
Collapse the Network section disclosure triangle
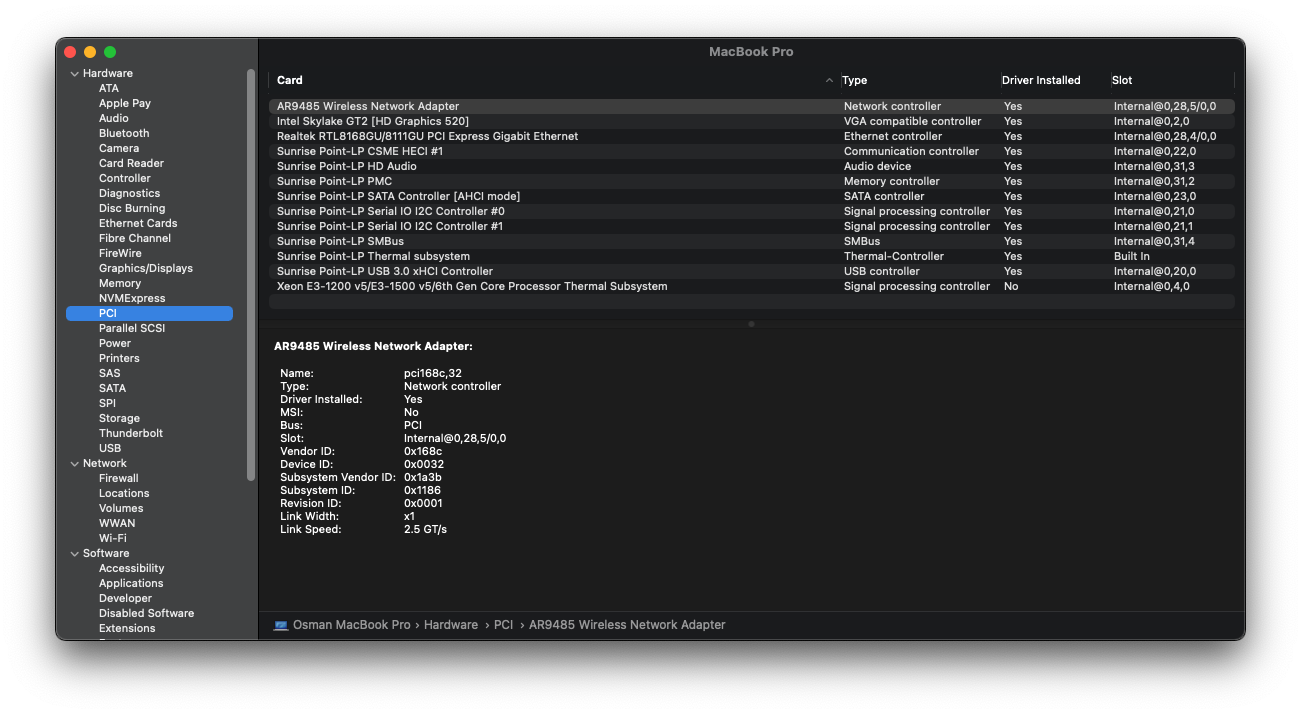pyautogui.click(x=74, y=464)
